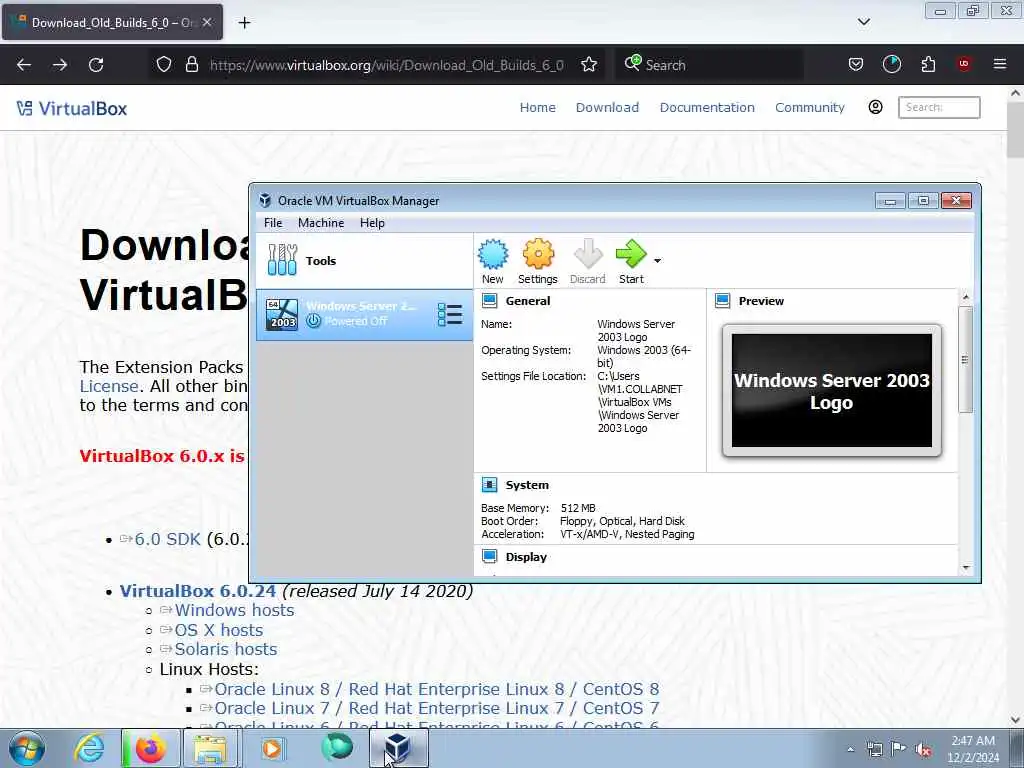Click the taskbar clock showing 2:47 AM
This screenshot has height=768, width=1024.
coord(973,749)
